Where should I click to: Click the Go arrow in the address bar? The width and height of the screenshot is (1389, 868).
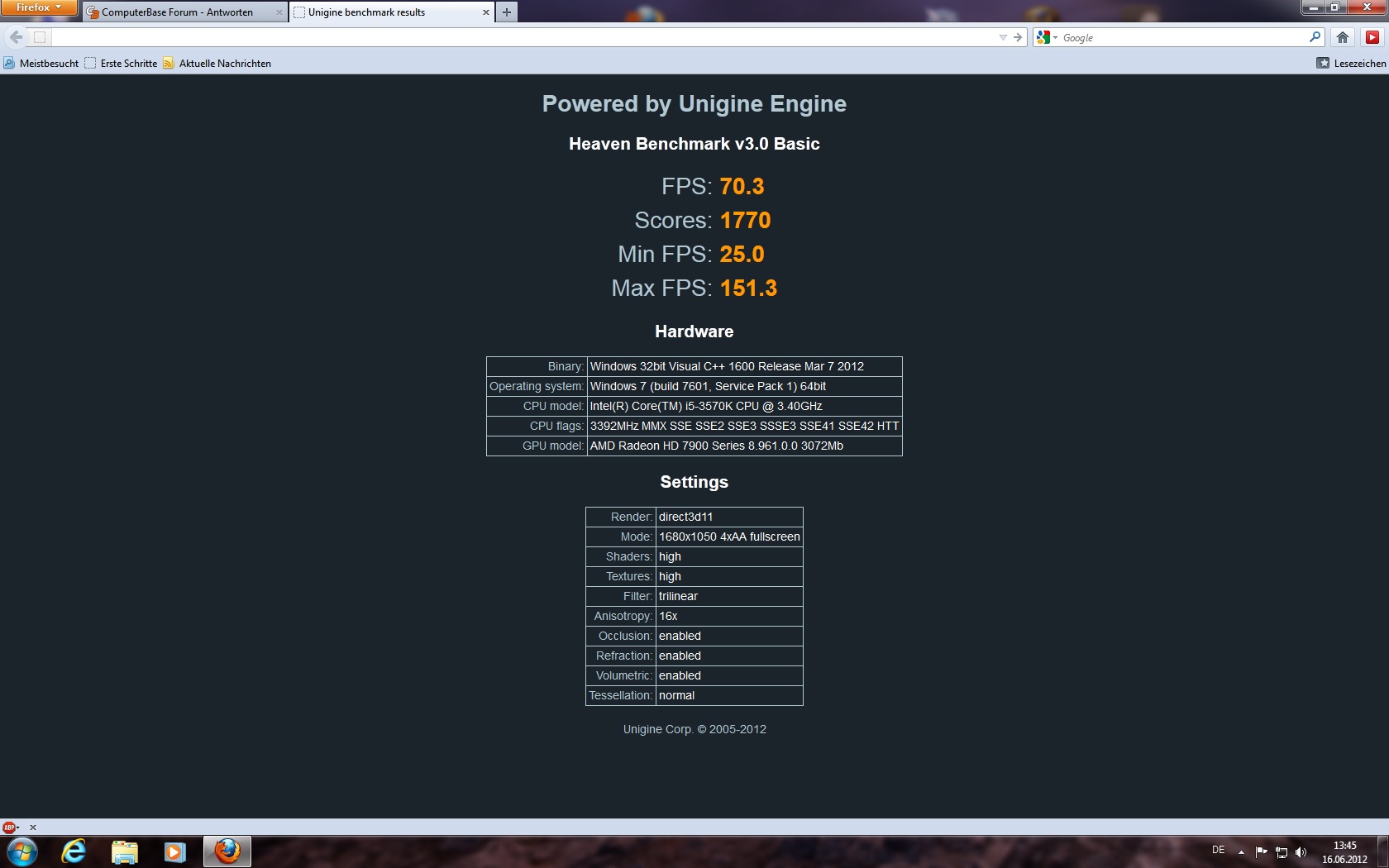point(1018,37)
